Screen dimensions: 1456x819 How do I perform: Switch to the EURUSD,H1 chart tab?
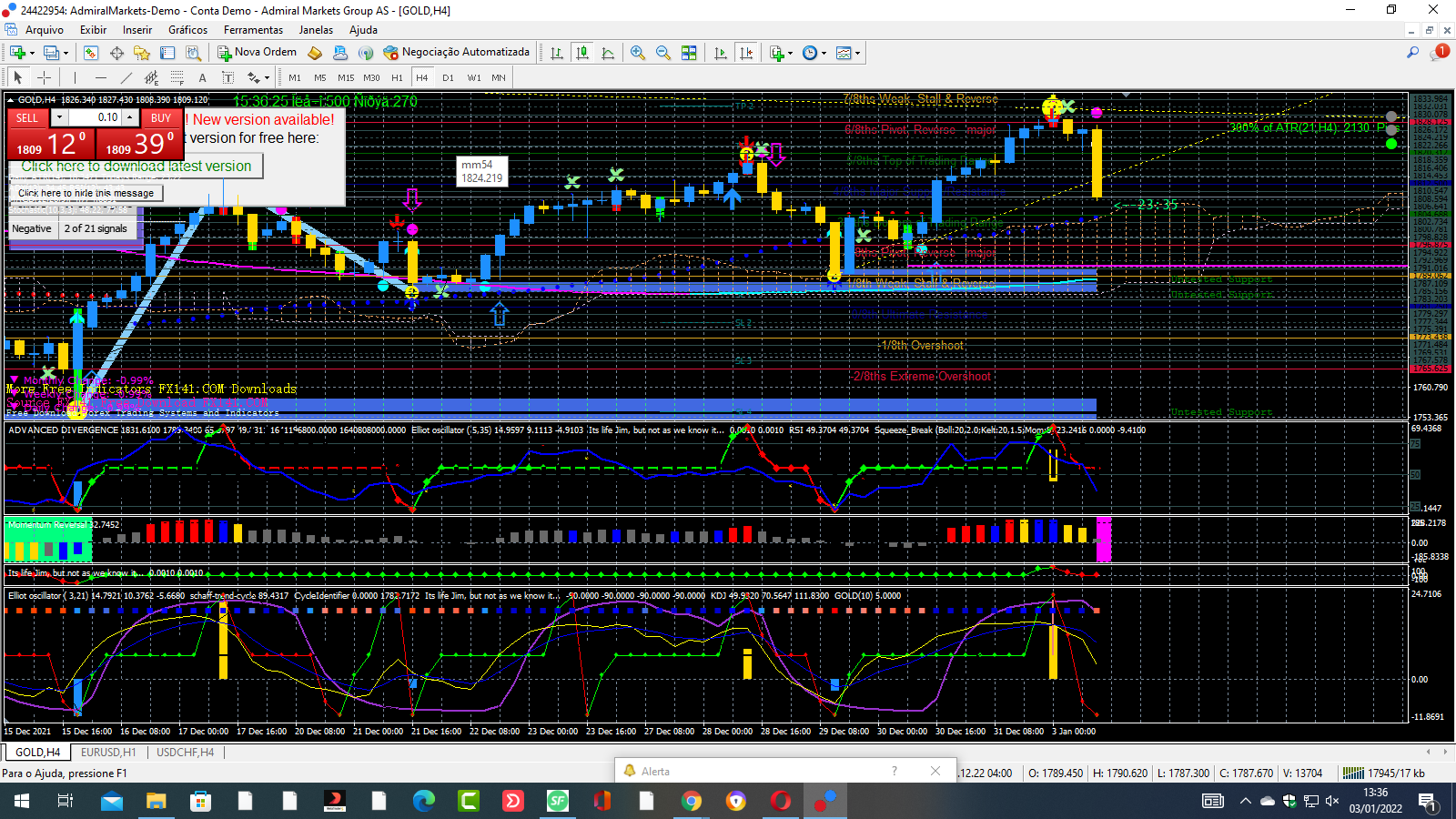coord(107,753)
